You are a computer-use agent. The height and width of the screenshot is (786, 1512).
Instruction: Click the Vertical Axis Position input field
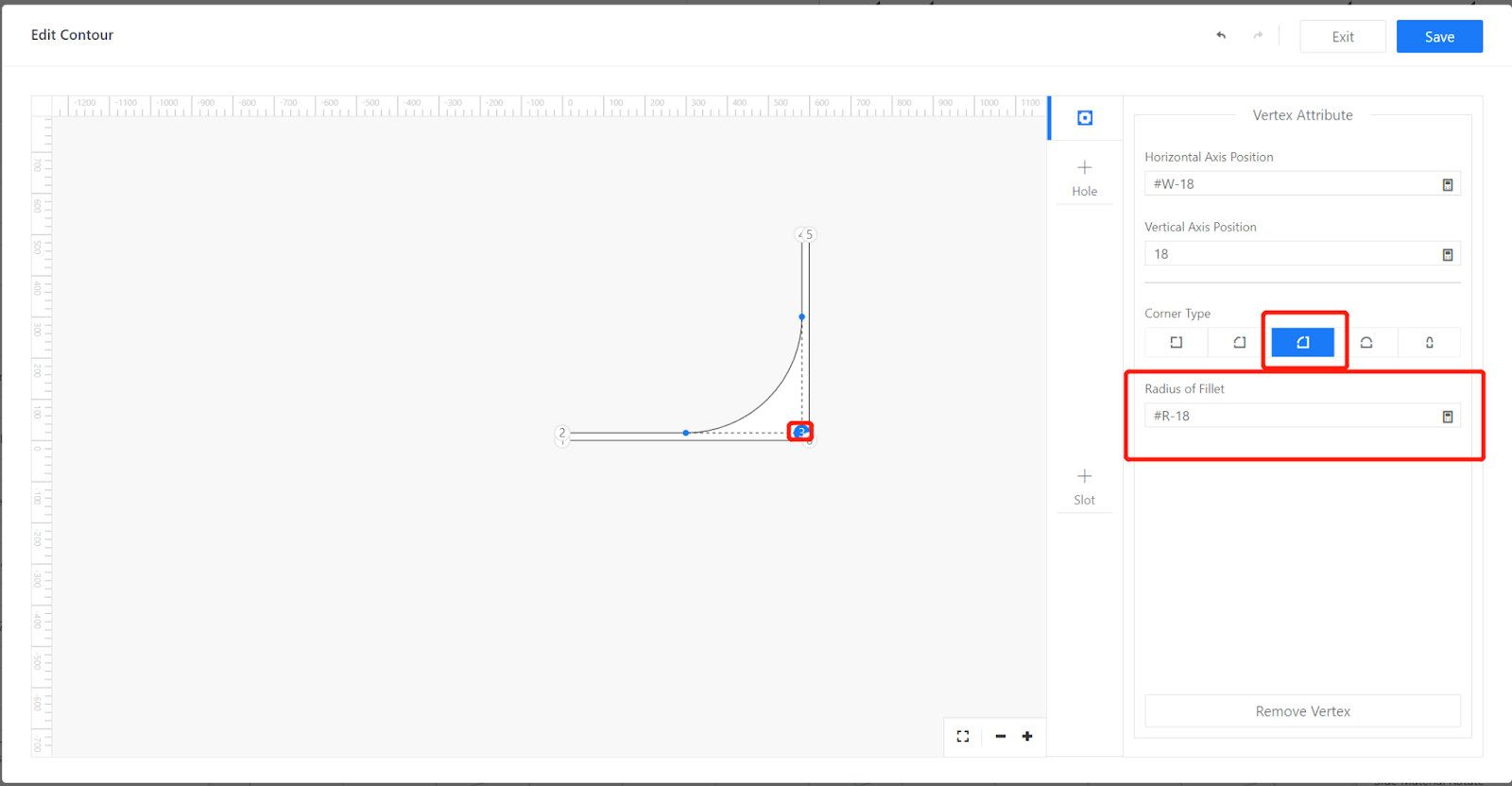tap(1302, 254)
